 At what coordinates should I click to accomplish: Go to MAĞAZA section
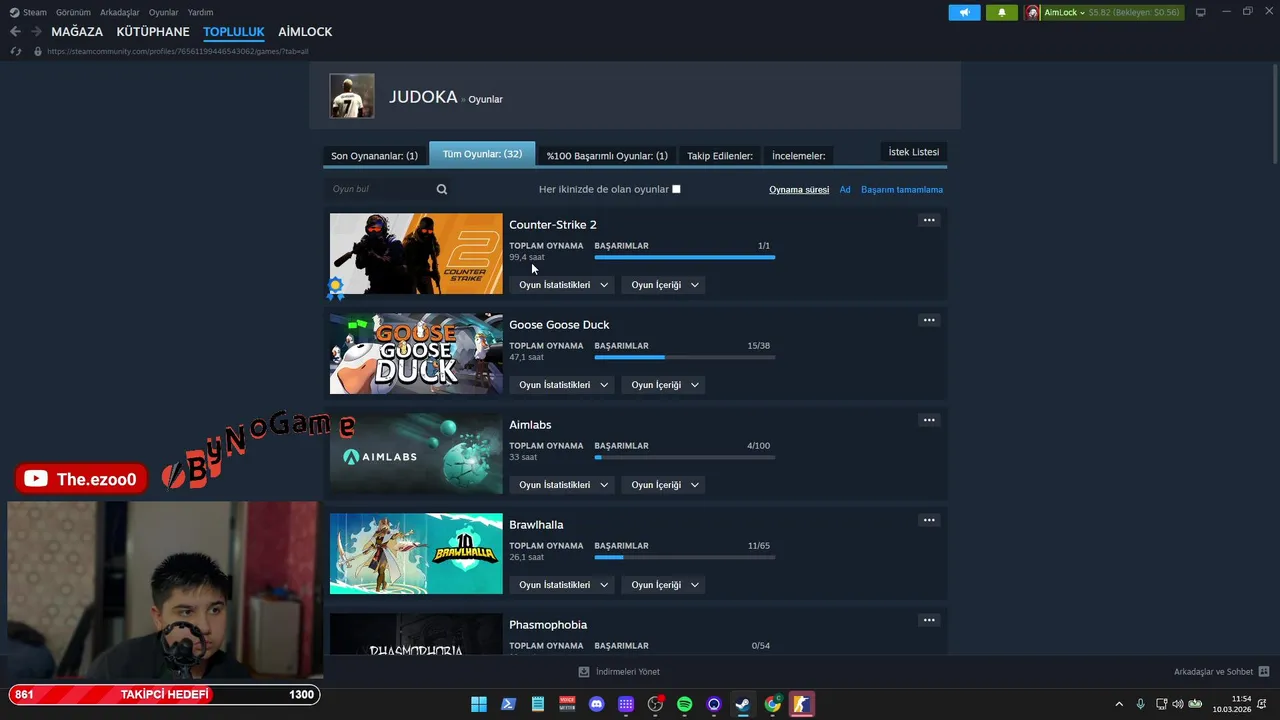point(77,32)
